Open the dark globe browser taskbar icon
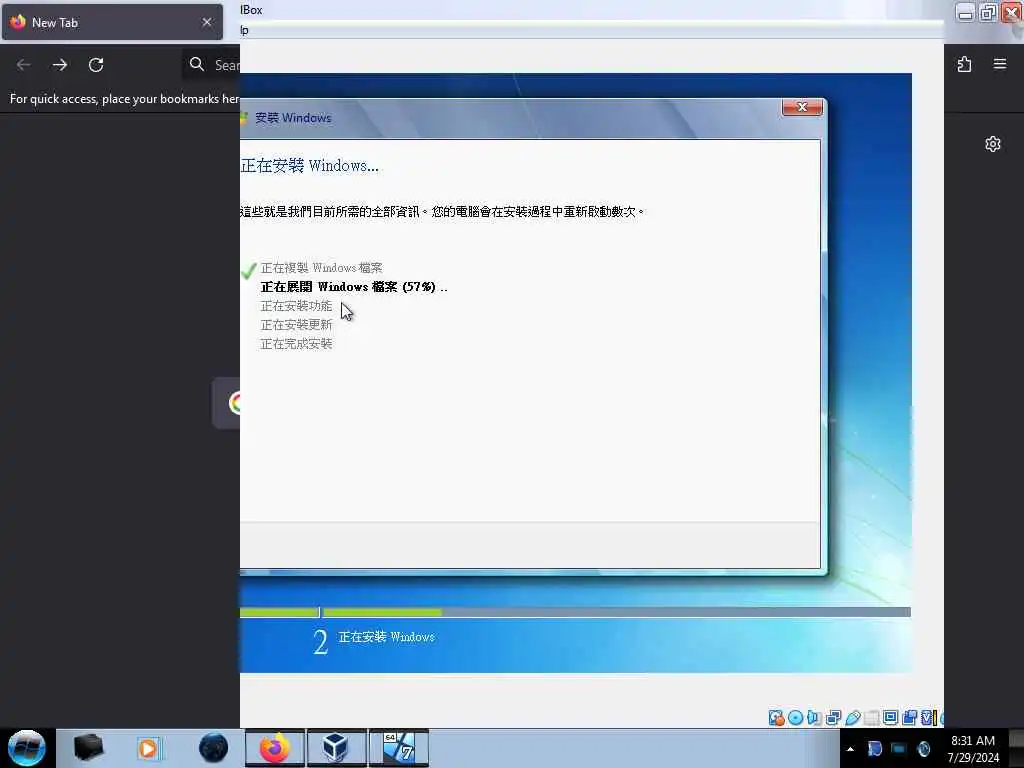 213,748
